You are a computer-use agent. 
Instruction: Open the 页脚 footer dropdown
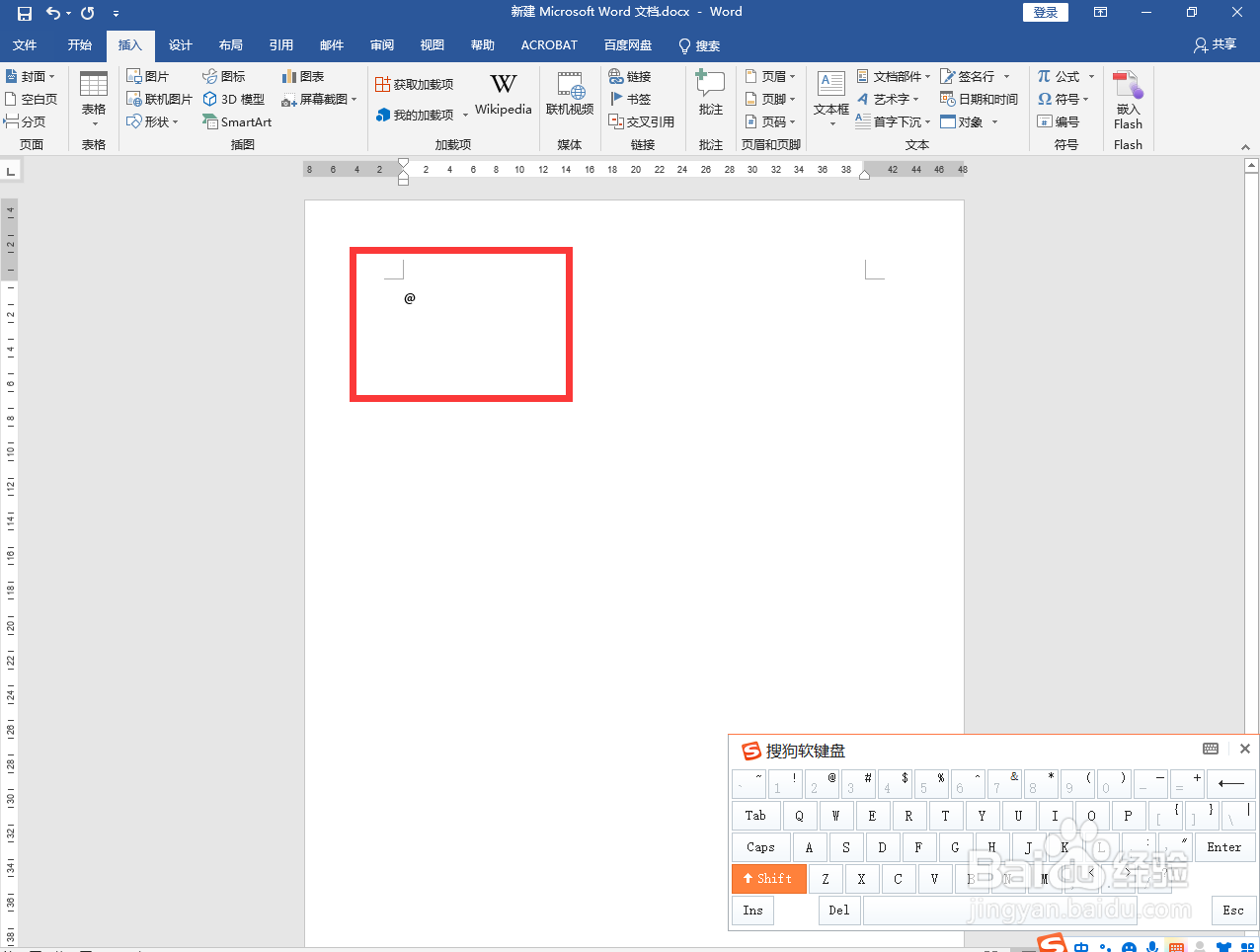[770, 99]
